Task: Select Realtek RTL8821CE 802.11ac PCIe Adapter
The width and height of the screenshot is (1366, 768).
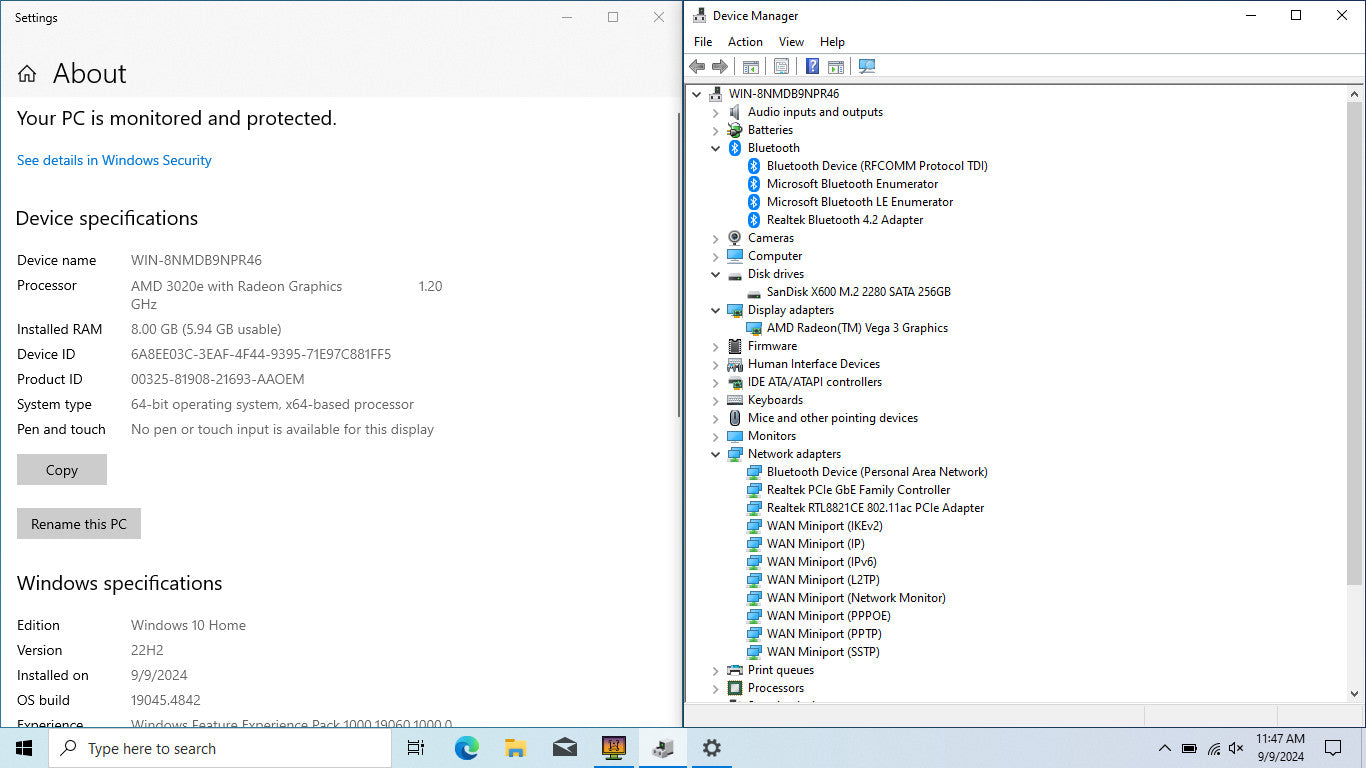Action: 875,508
